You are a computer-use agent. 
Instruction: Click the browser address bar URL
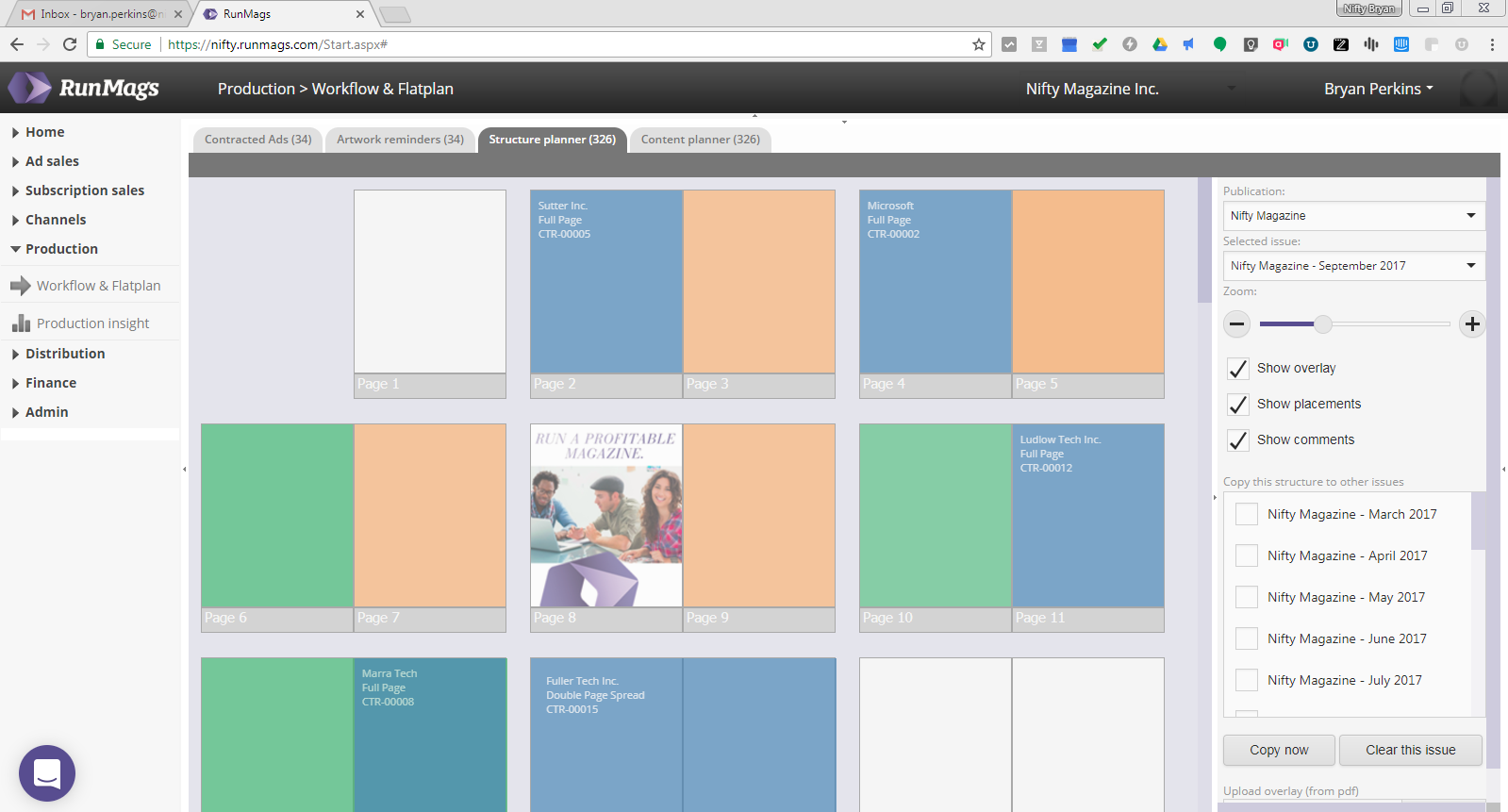tap(277, 44)
